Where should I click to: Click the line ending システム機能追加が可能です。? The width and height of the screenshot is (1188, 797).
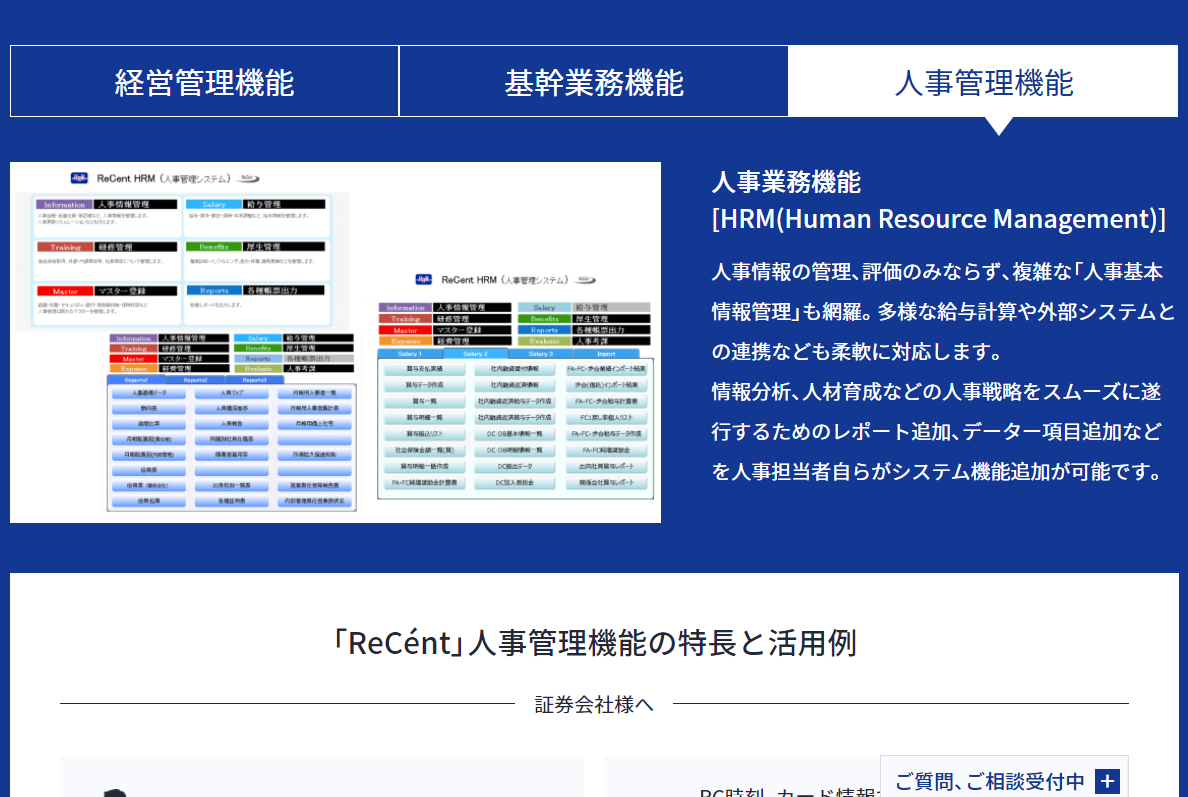(939, 472)
